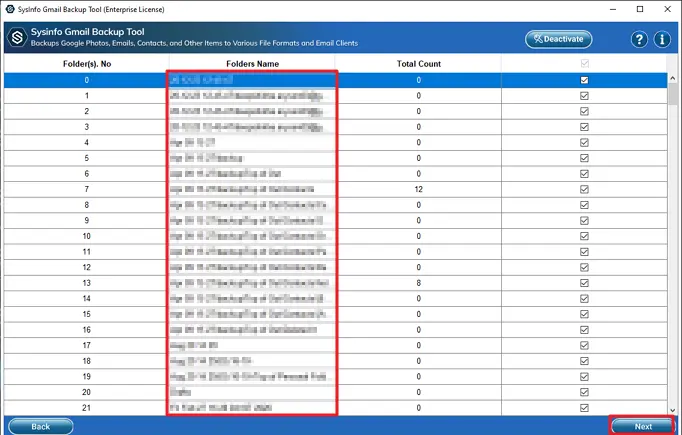Viewport: 682px width, 435px height.
Task: Select total count value 12 in row 7
Action: click(x=418, y=189)
